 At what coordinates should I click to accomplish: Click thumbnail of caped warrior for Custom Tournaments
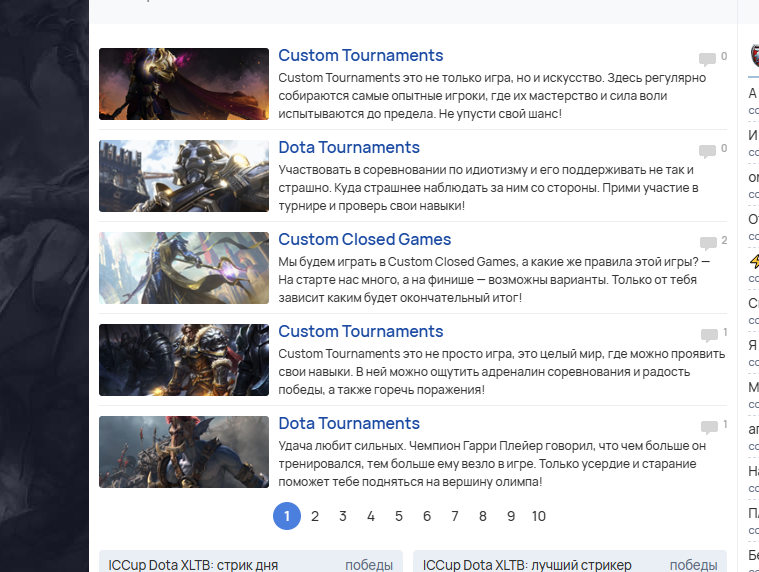pyautogui.click(x=184, y=84)
